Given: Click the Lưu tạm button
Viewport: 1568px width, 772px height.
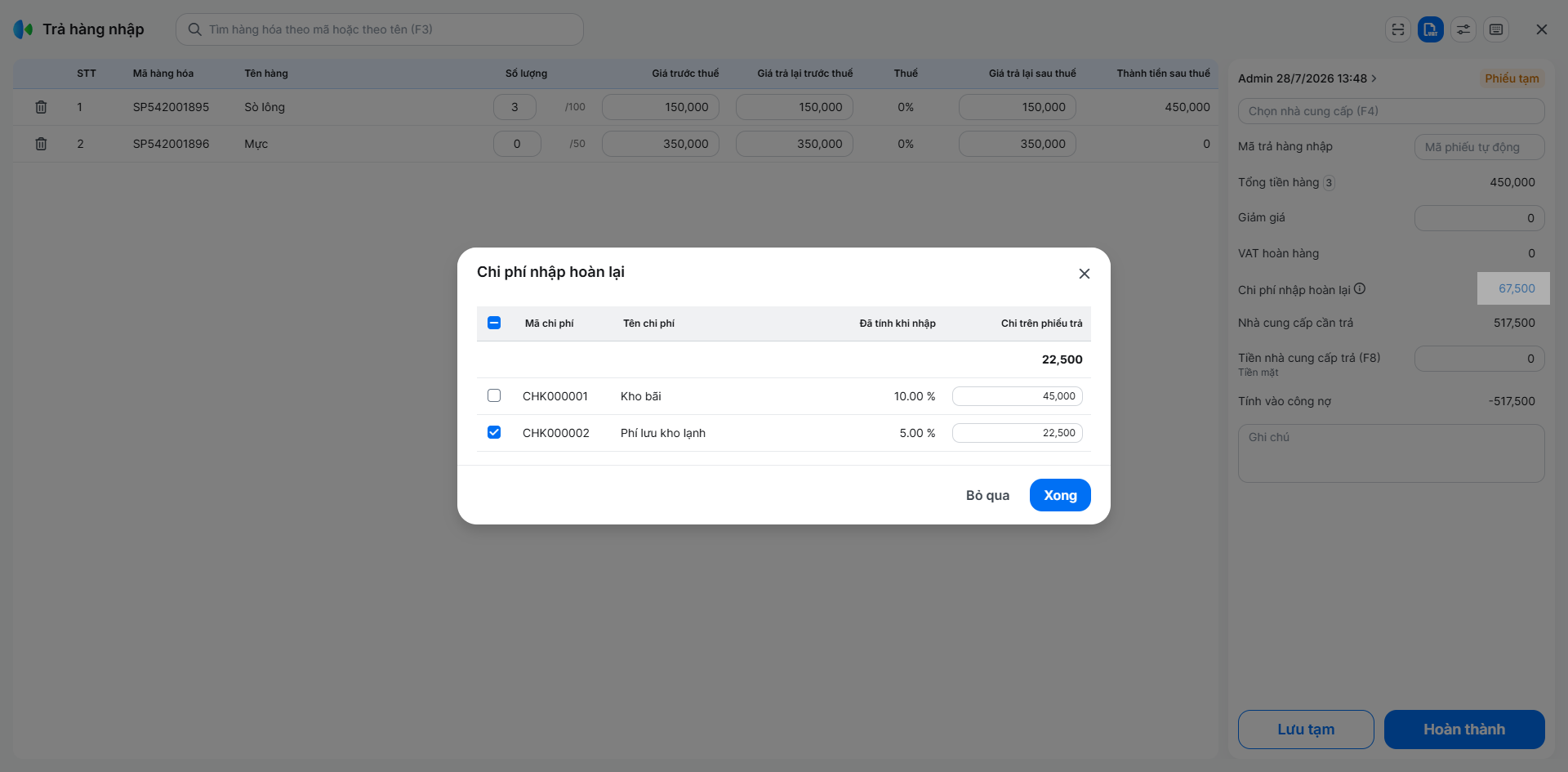Looking at the screenshot, I should tap(1306, 730).
